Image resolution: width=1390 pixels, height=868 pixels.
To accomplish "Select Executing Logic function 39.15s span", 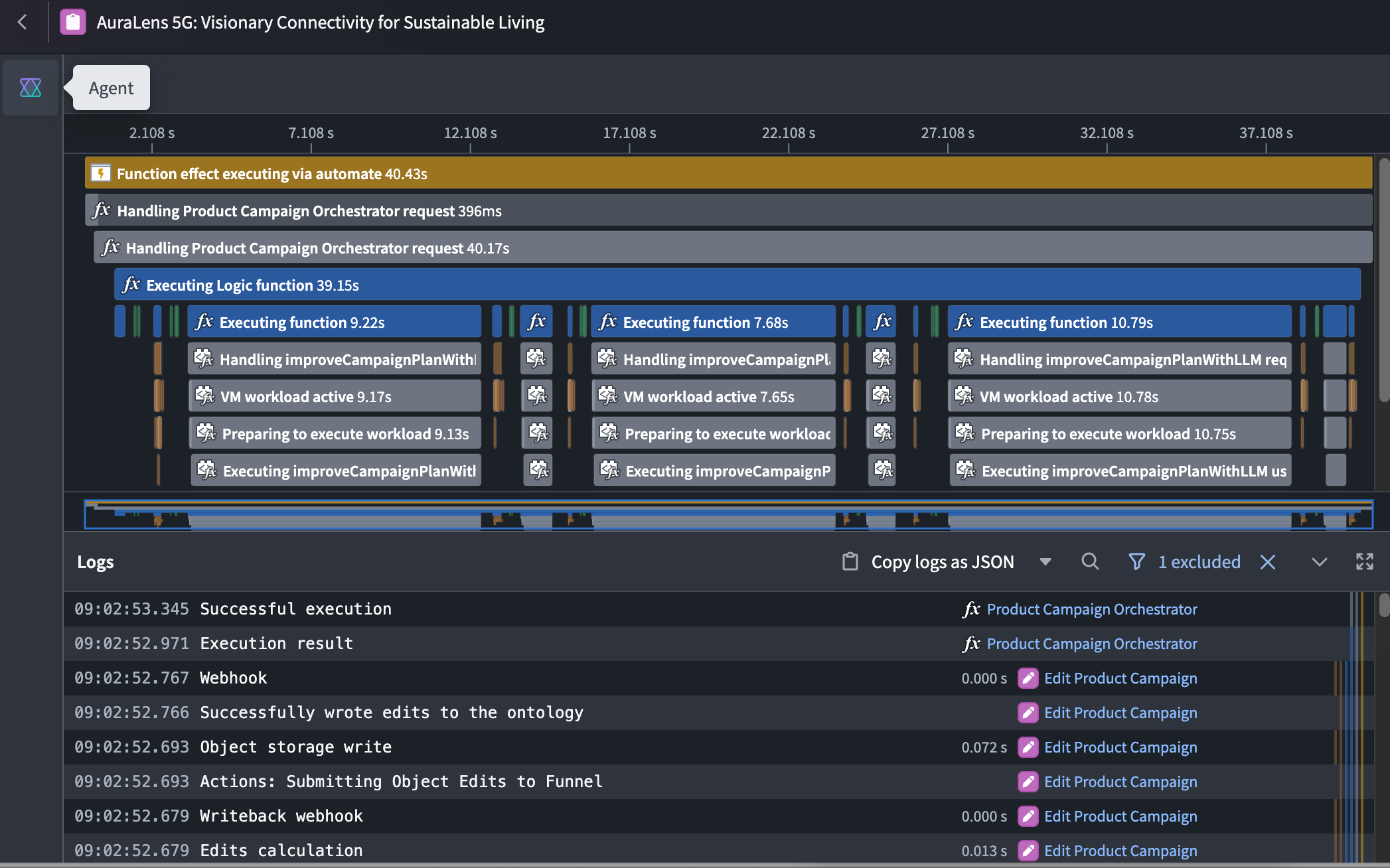I will coord(737,285).
